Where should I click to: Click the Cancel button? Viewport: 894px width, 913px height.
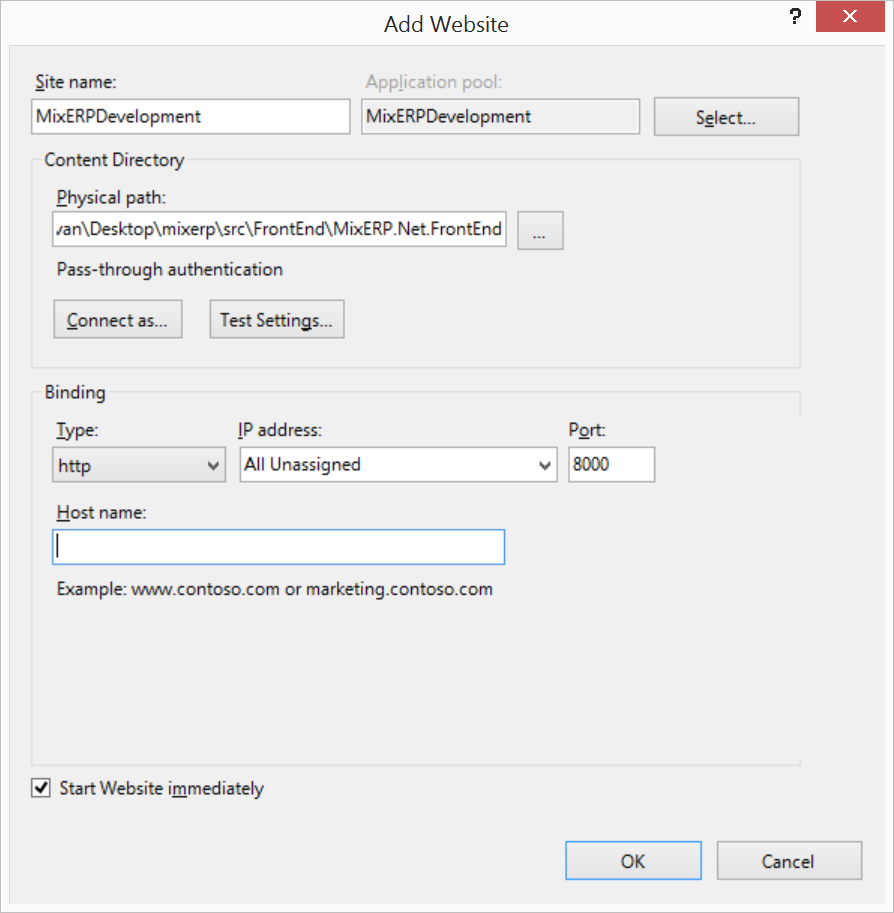coord(789,861)
